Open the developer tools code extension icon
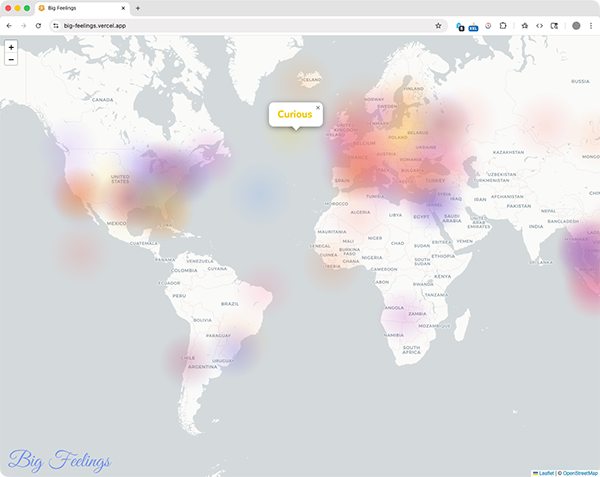Viewport: 600px width, 477px height. pos(540,25)
